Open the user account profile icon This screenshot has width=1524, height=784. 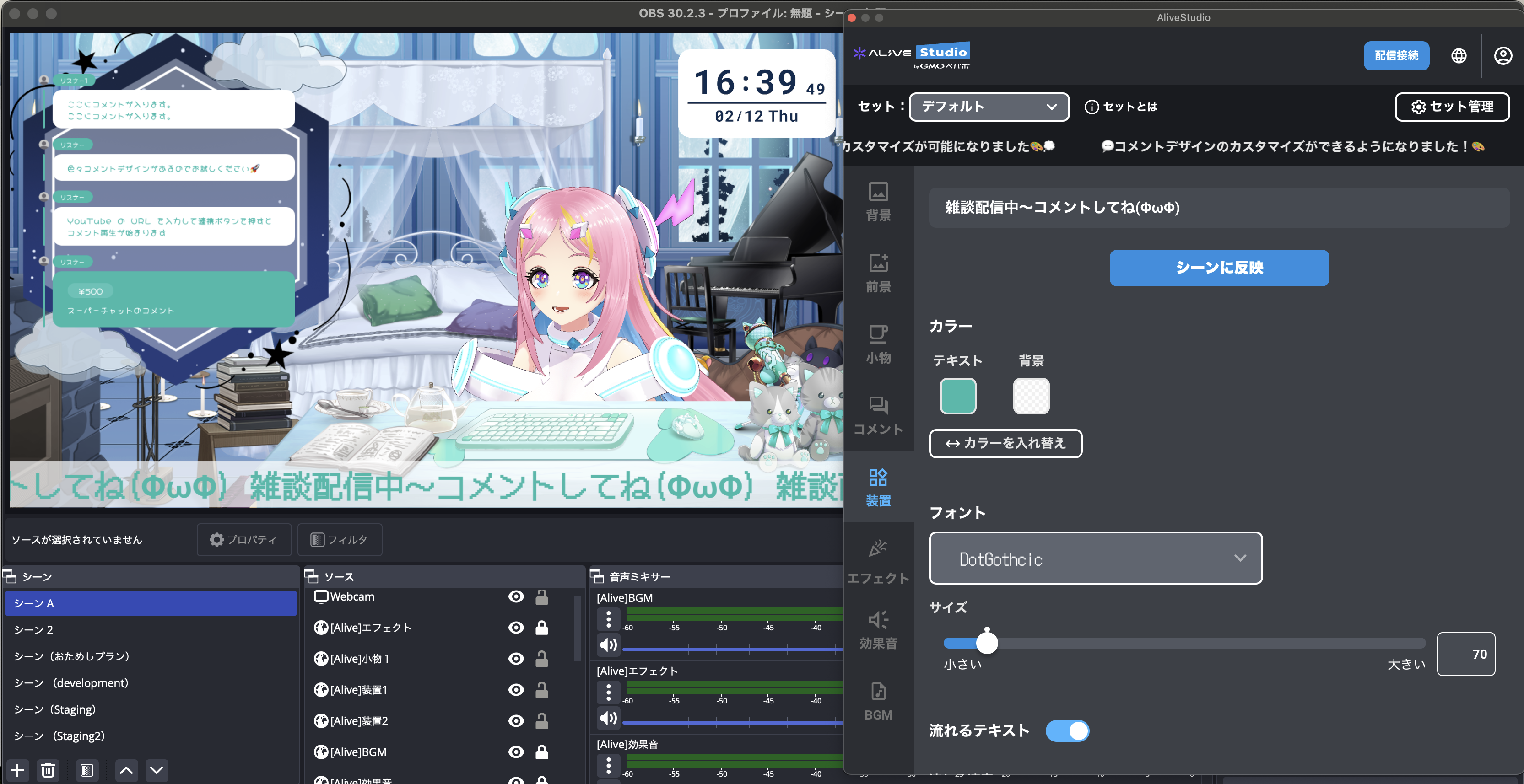(x=1502, y=56)
